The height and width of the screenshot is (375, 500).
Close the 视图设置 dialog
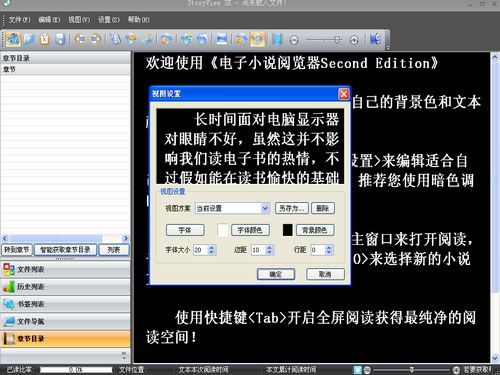click(344, 94)
